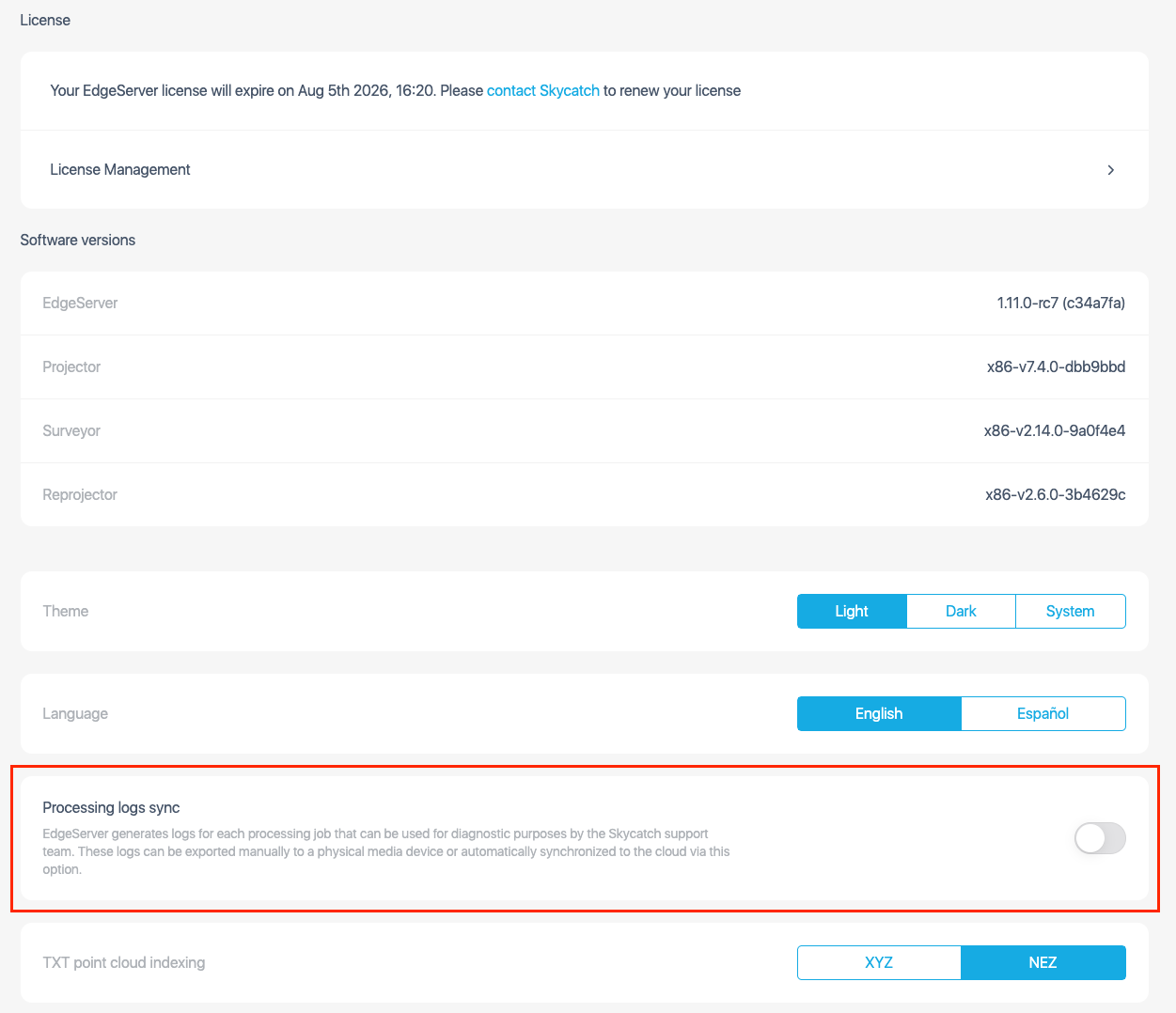The height and width of the screenshot is (1013, 1176).
Task: Click the Software versions section heading
Action: point(78,241)
